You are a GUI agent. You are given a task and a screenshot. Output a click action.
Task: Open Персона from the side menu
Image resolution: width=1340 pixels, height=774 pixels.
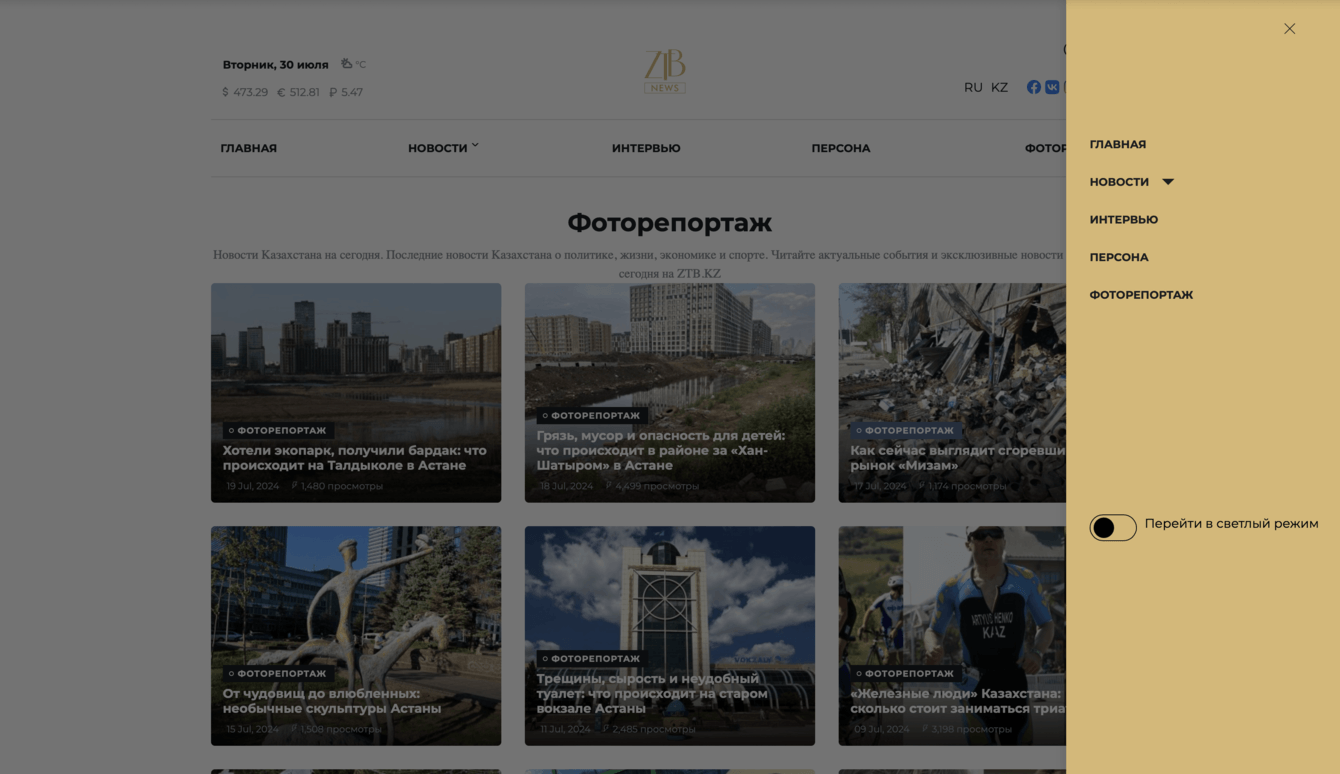(1119, 257)
